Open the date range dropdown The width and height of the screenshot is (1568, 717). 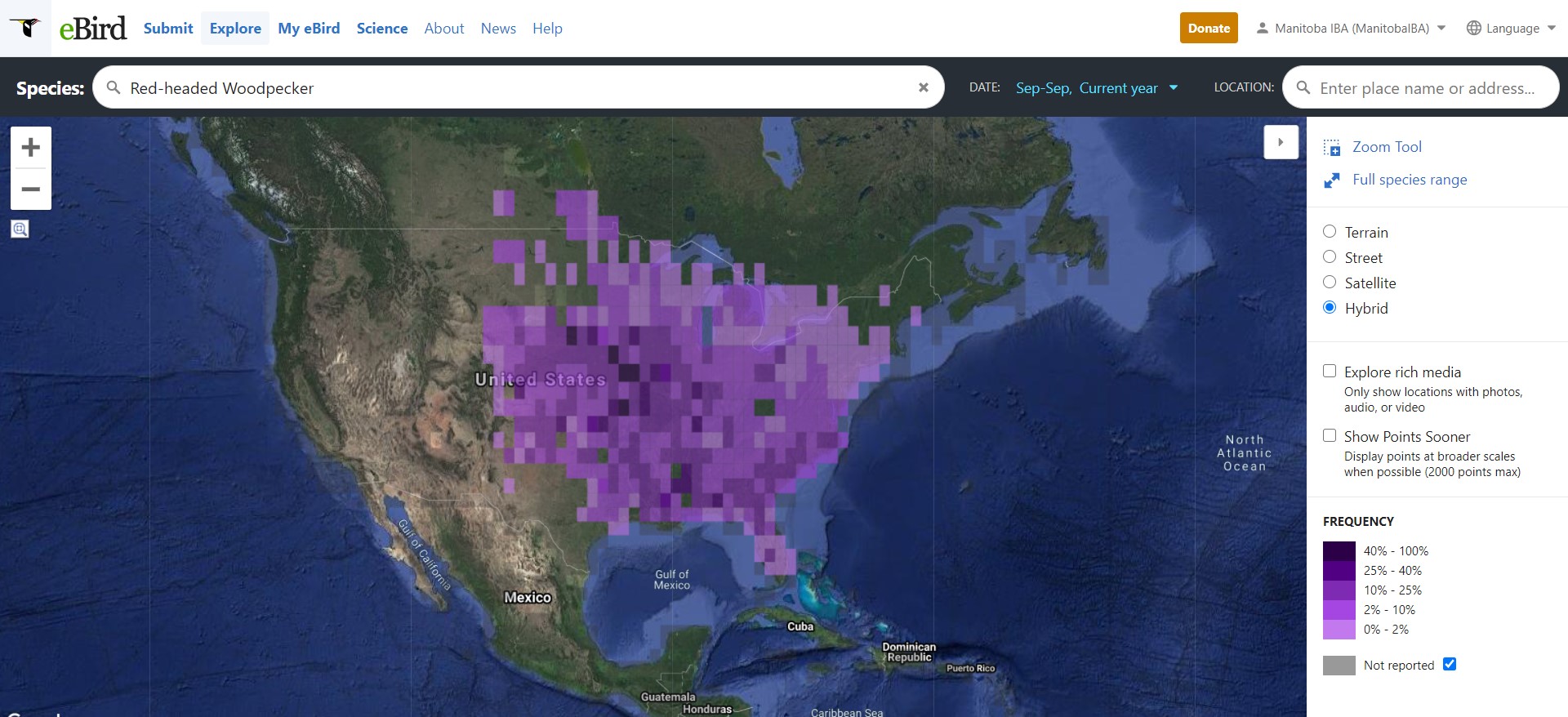(x=1096, y=88)
